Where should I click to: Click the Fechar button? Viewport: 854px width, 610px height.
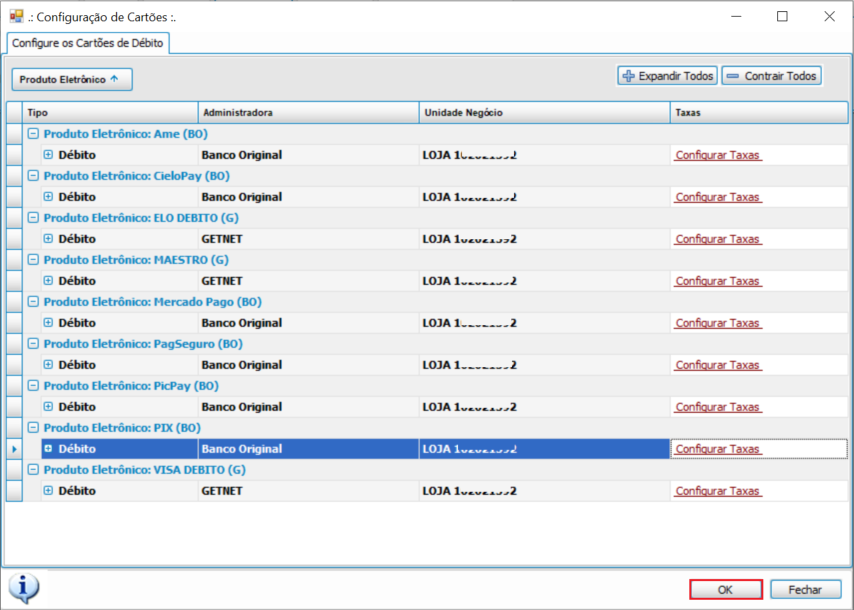pyautogui.click(x=806, y=589)
